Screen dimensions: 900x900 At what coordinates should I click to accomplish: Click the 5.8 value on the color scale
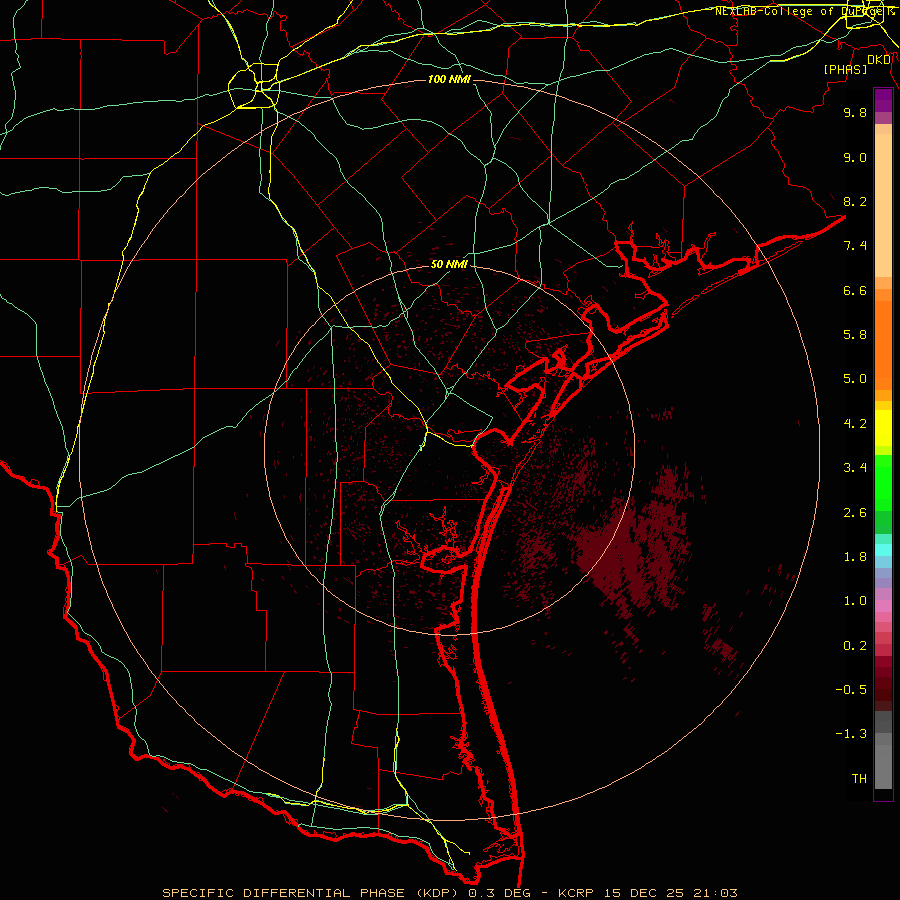tap(855, 335)
